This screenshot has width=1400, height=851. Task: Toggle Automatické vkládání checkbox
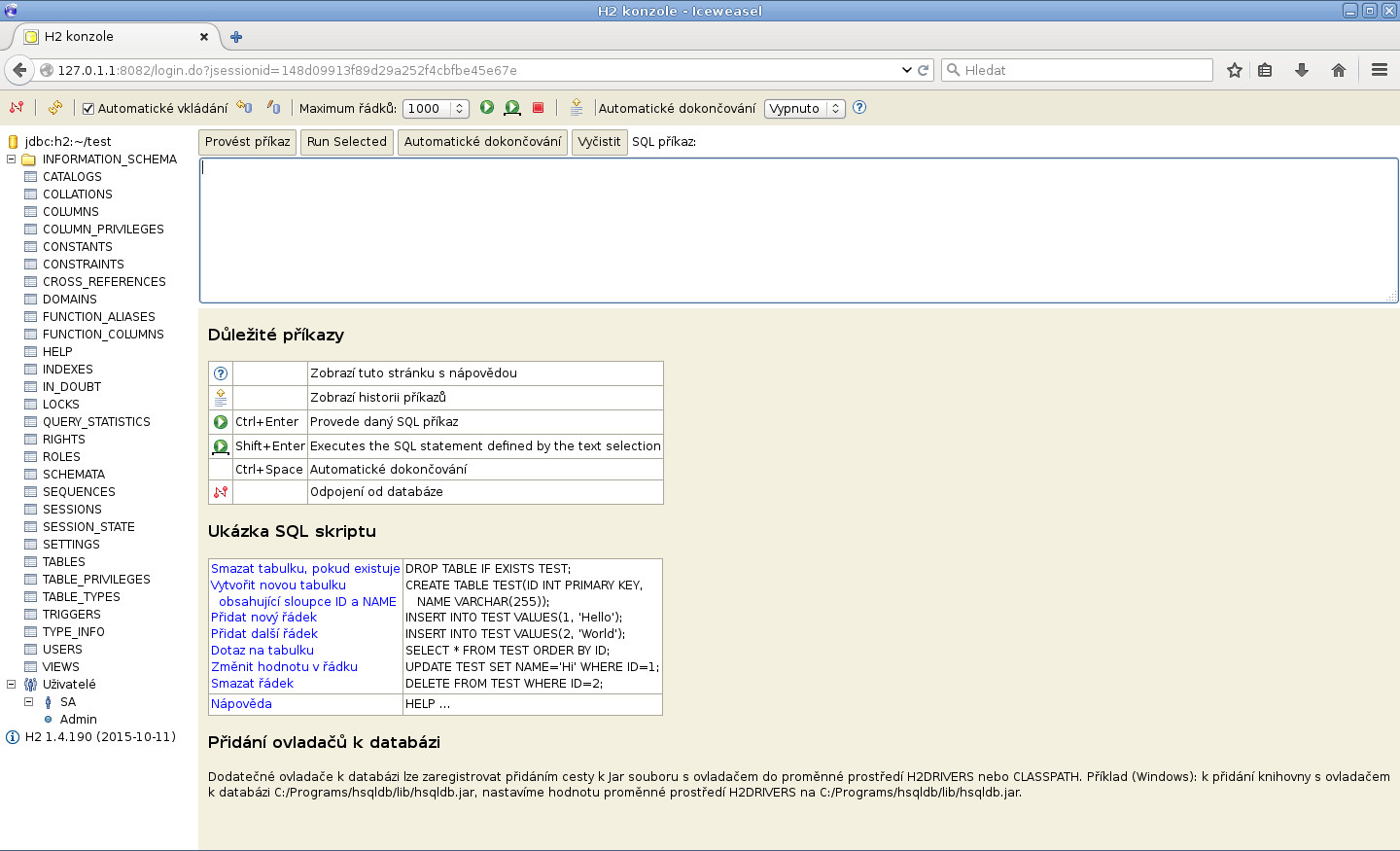coord(88,109)
